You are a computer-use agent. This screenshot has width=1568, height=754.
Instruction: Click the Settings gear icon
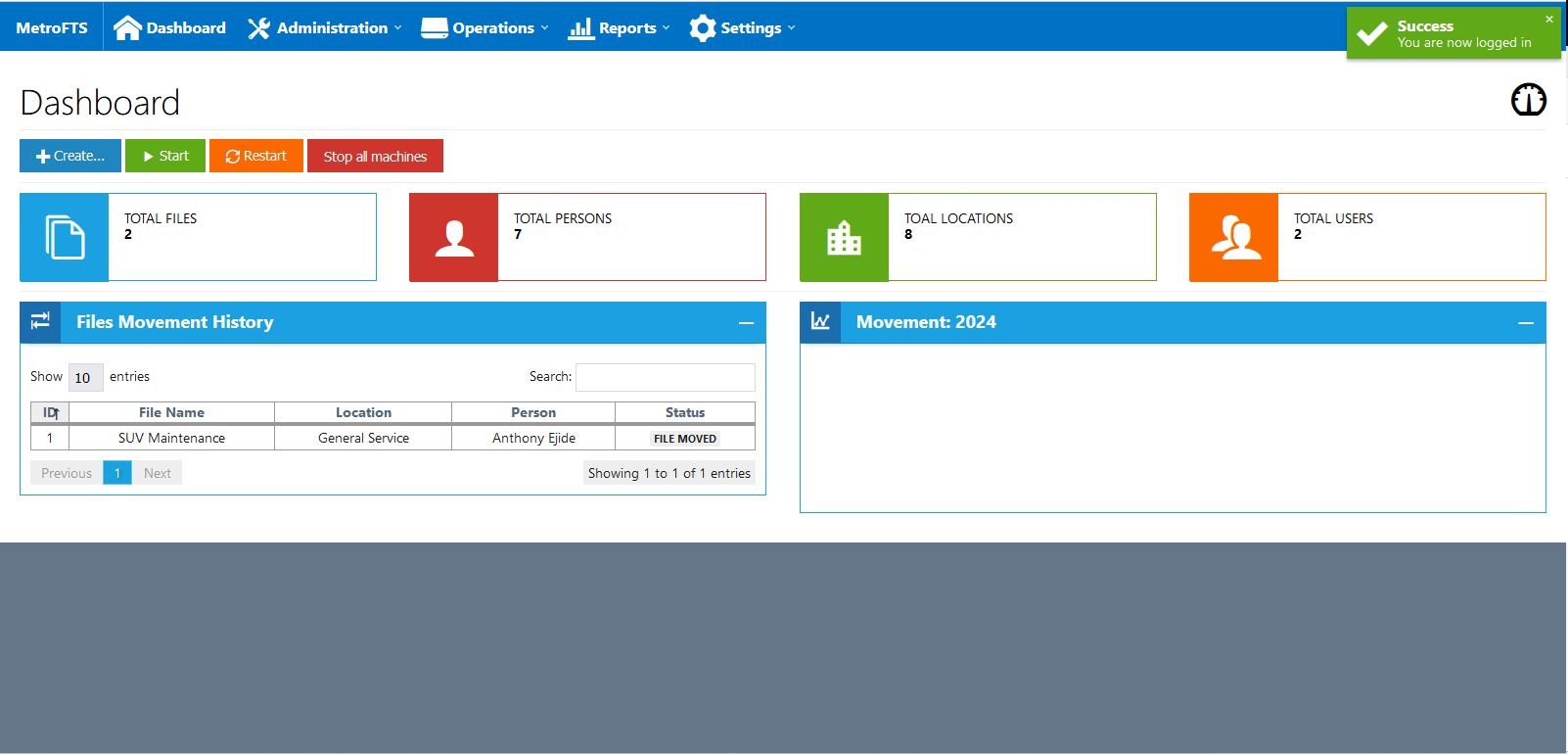tap(703, 28)
